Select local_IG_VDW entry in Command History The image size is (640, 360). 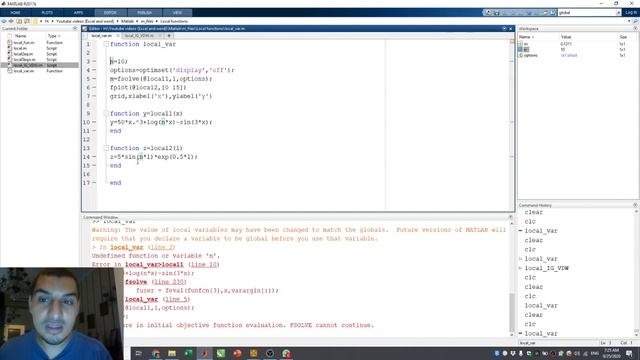[547, 268]
